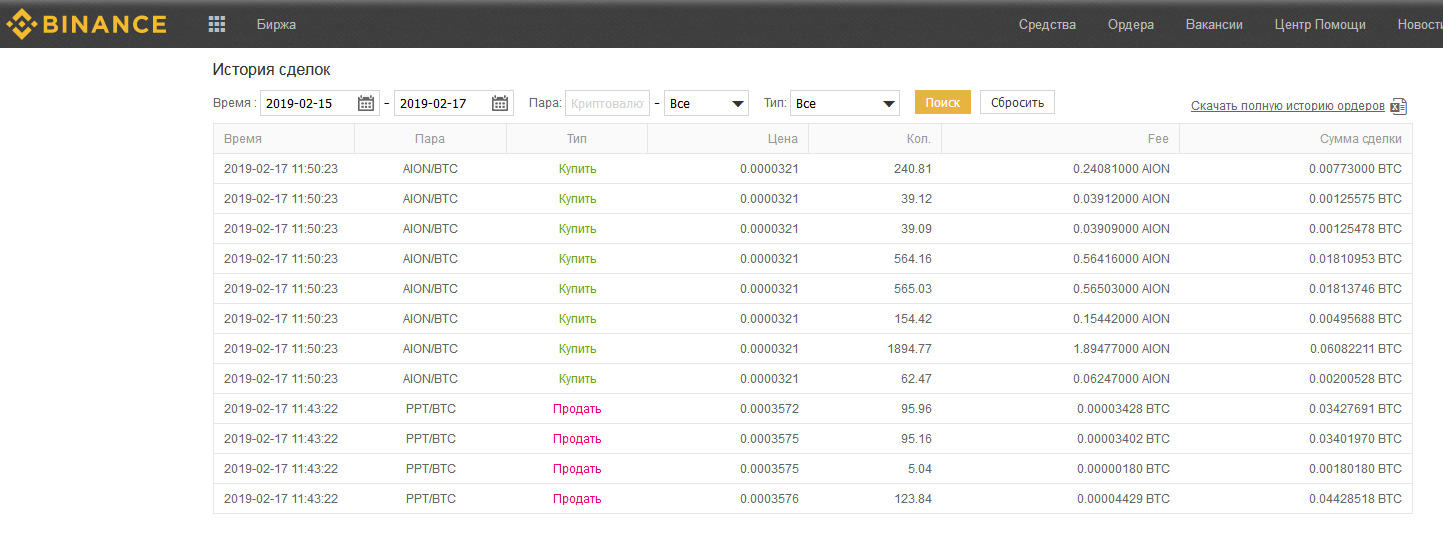Open Ордера in top navigation
This screenshot has width=1443, height=550.
(x=1131, y=24)
